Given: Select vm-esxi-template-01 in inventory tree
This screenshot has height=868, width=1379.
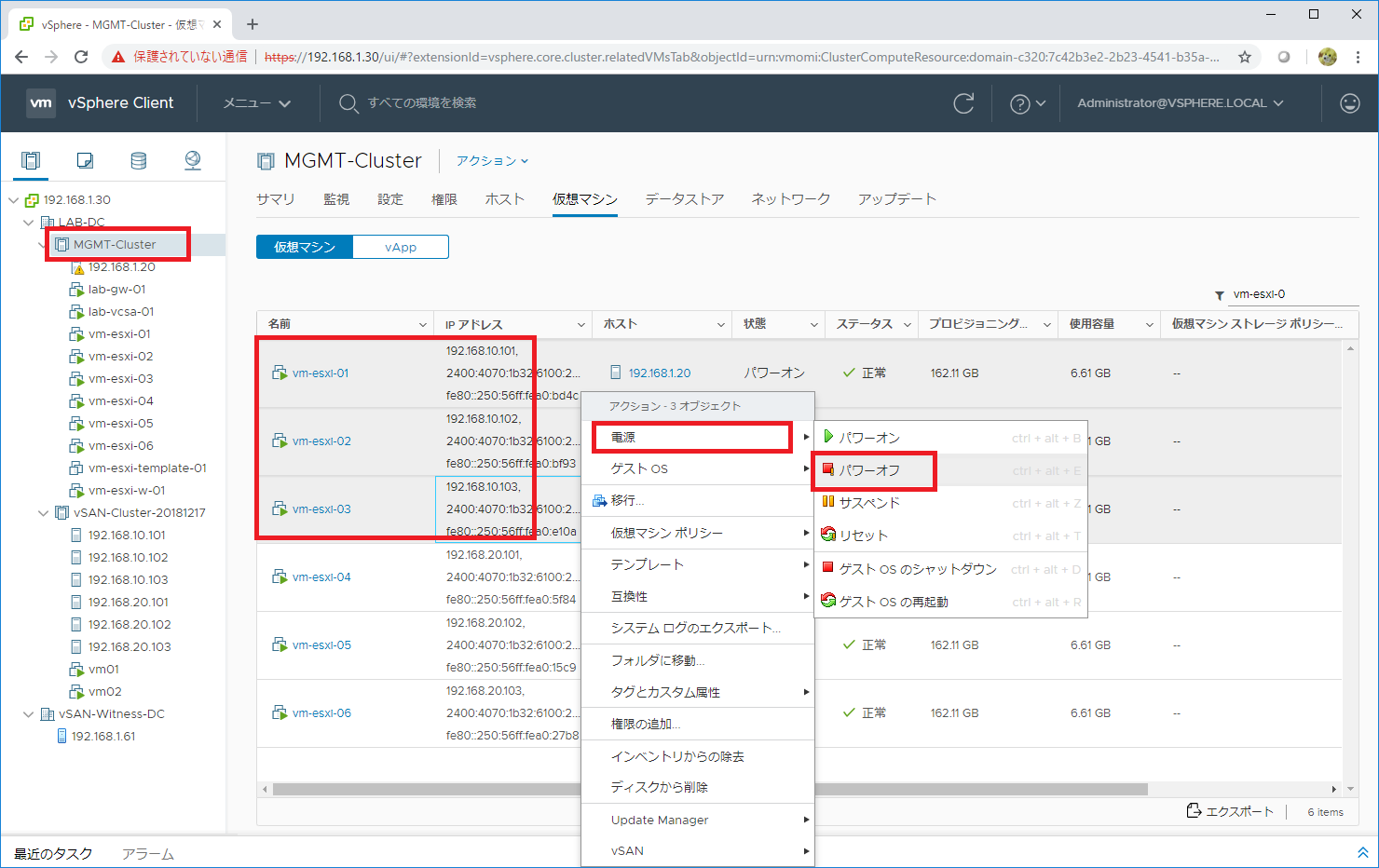Looking at the screenshot, I should pyautogui.click(x=147, y=468).
